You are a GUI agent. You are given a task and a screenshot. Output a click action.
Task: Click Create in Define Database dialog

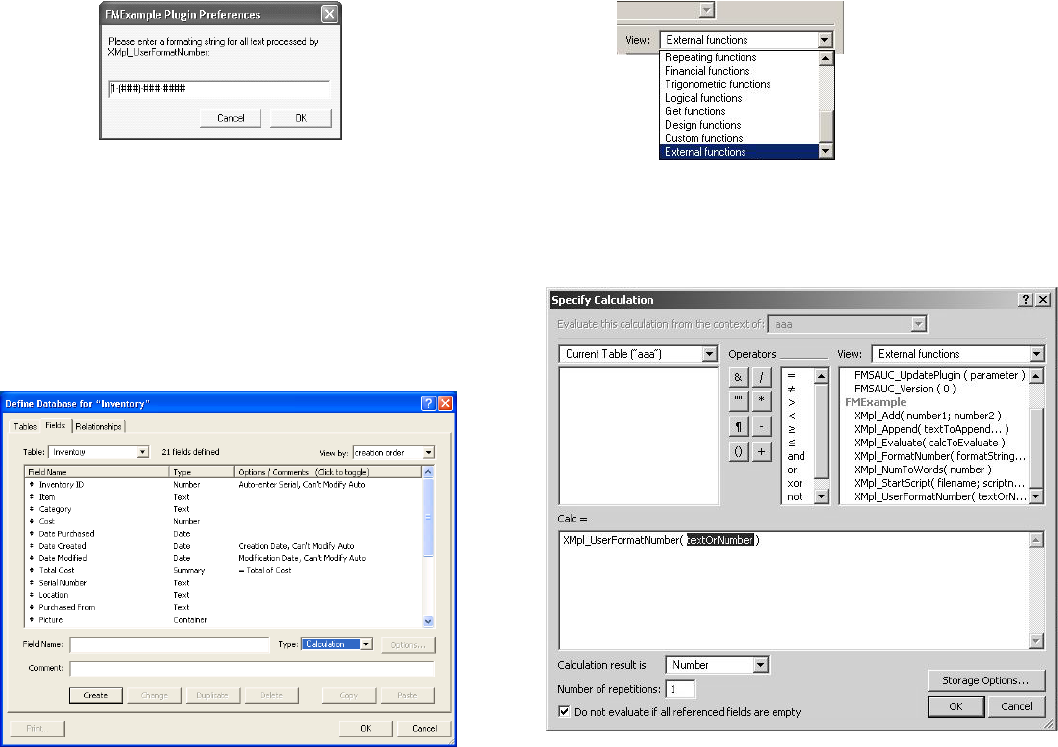pyautogui.click(x=96, y=695)
